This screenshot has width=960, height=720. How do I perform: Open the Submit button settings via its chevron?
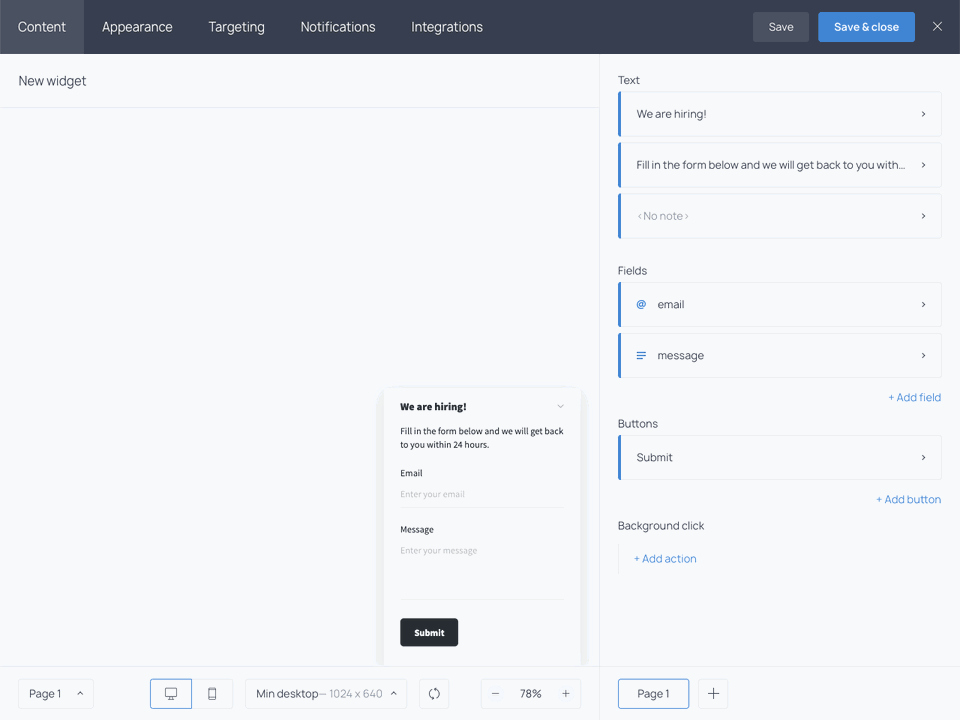tap(922, 457)
